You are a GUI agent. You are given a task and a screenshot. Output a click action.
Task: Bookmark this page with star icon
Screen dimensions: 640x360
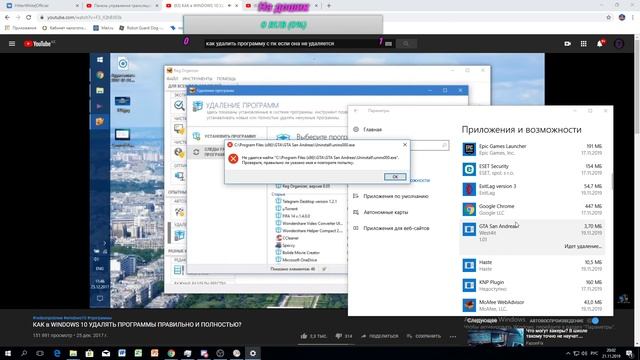609,18
